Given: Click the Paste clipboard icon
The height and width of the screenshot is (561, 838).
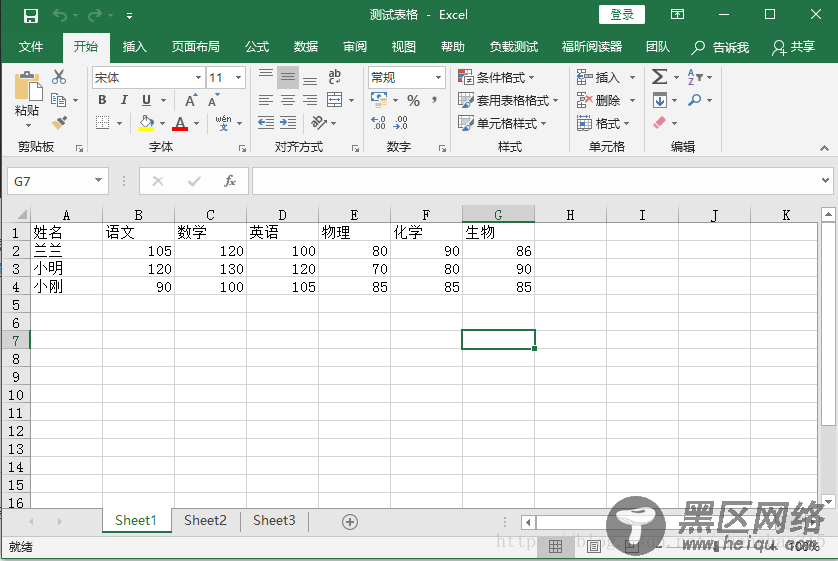Looking at the screenshot, I should [x=28, y=86].
